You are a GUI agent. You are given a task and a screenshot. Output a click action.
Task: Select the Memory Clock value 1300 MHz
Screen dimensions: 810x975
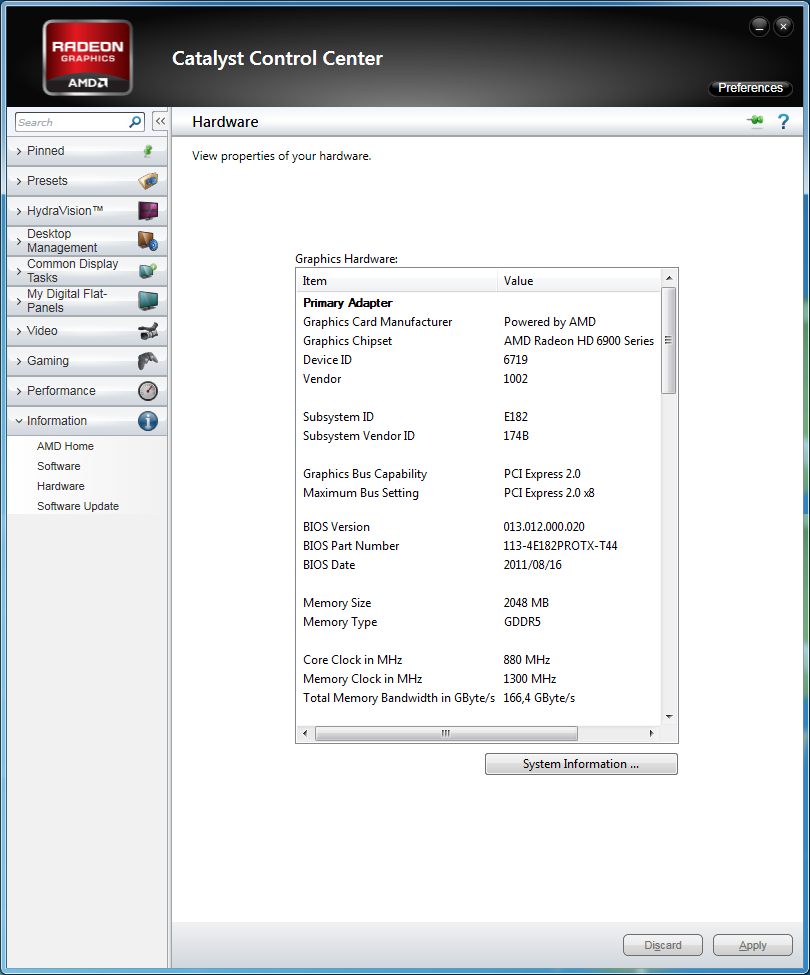coord(530,679)
